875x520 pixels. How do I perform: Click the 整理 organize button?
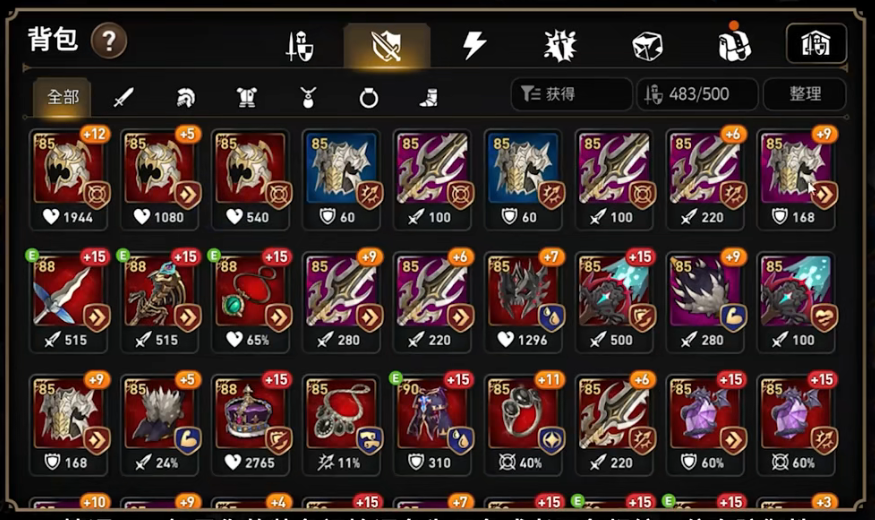pos(805,94)
